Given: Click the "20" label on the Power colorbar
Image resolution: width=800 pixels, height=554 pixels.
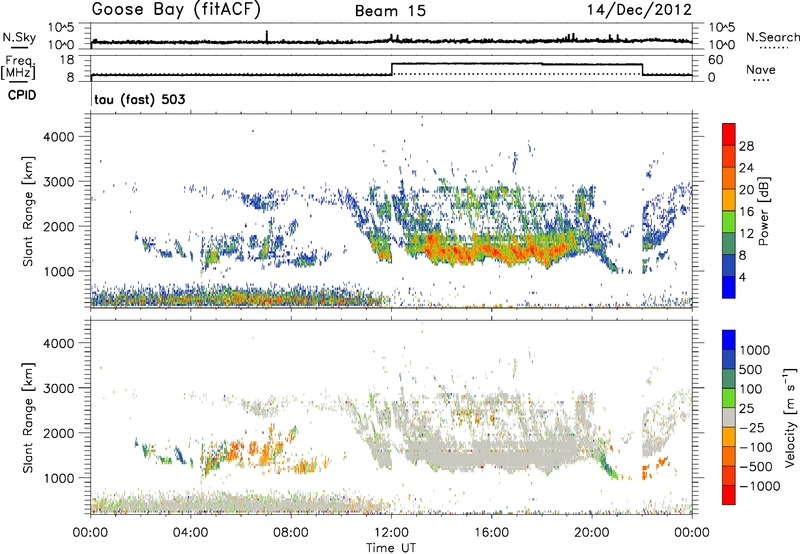Looking at the screenshot, I should [746, 190].
